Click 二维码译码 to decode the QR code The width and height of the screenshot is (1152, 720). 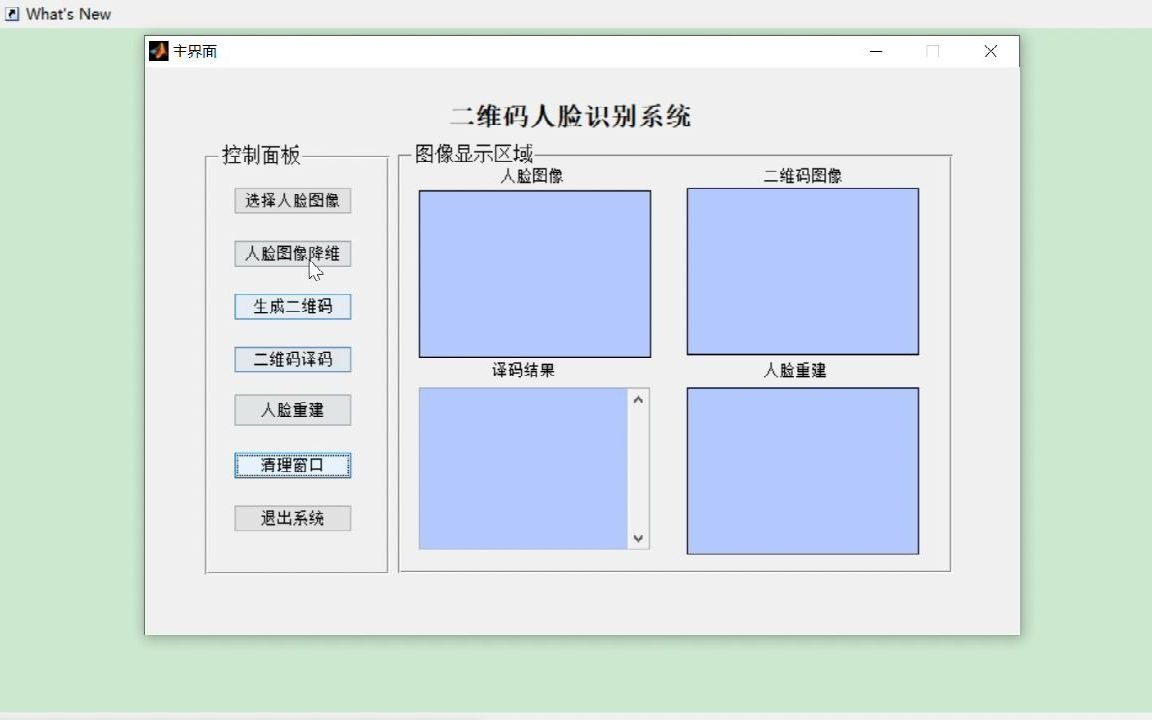(292, 359)
